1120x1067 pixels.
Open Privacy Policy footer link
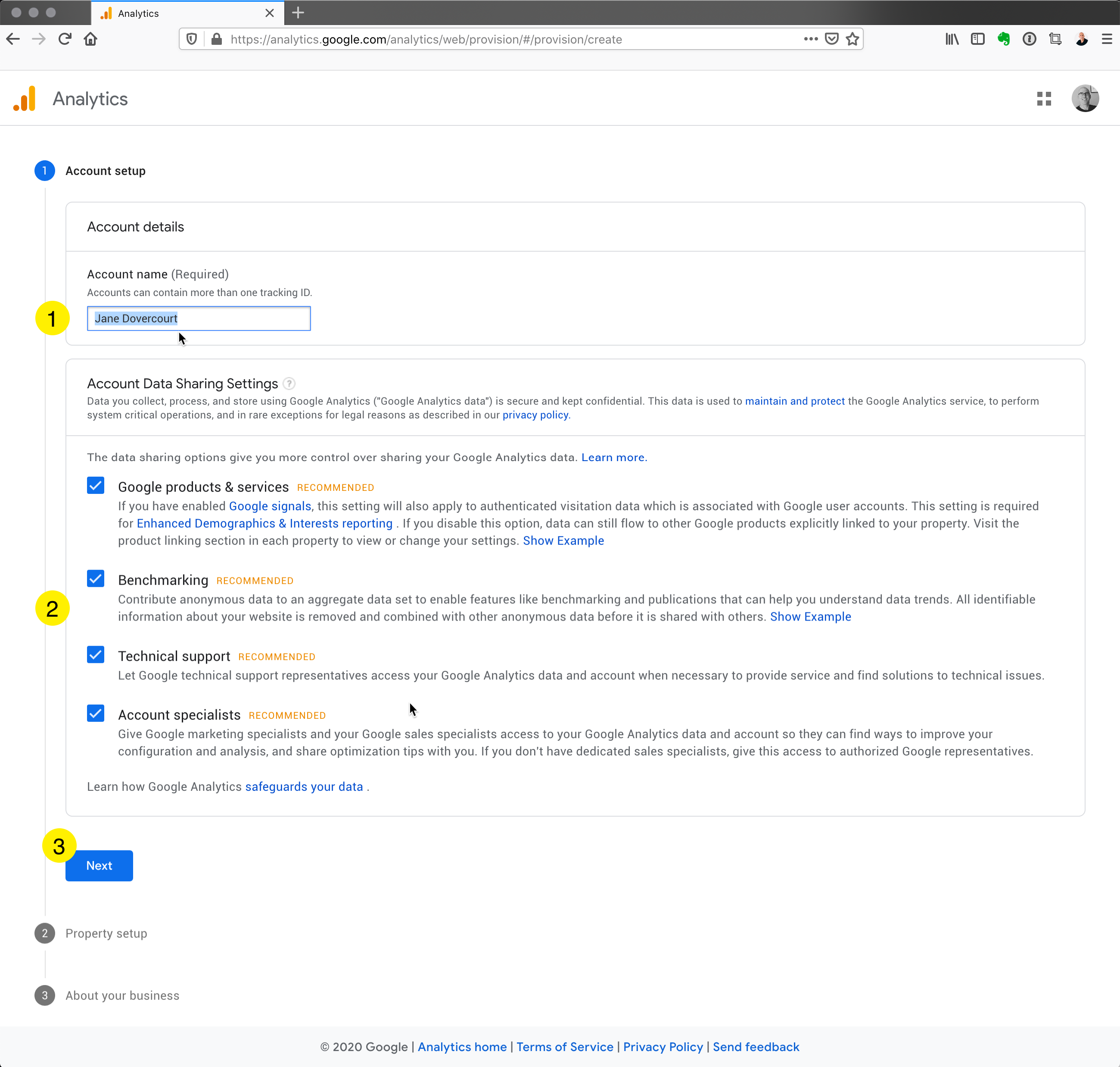663,1047
